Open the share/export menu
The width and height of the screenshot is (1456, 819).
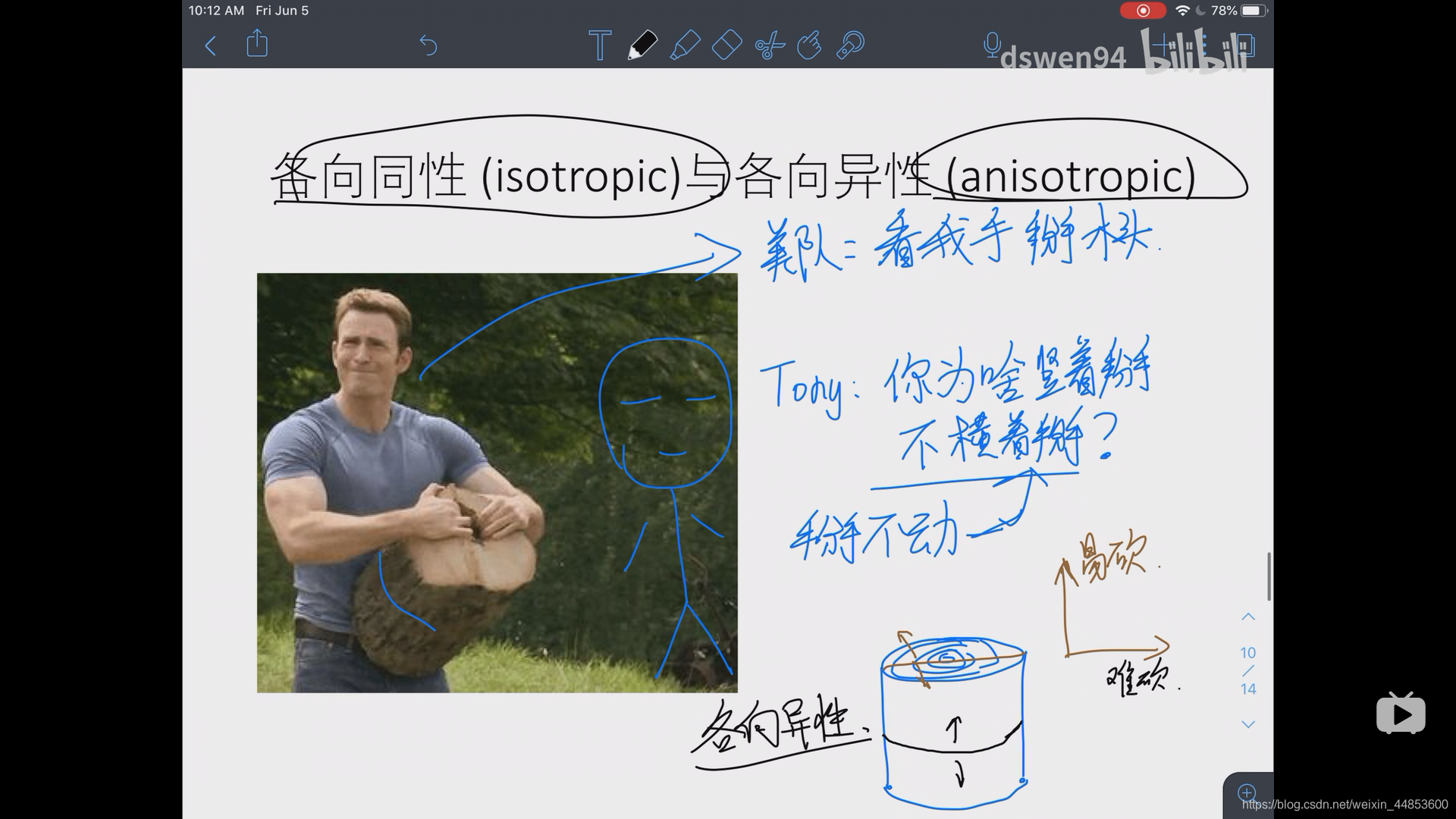pos(257,43)
